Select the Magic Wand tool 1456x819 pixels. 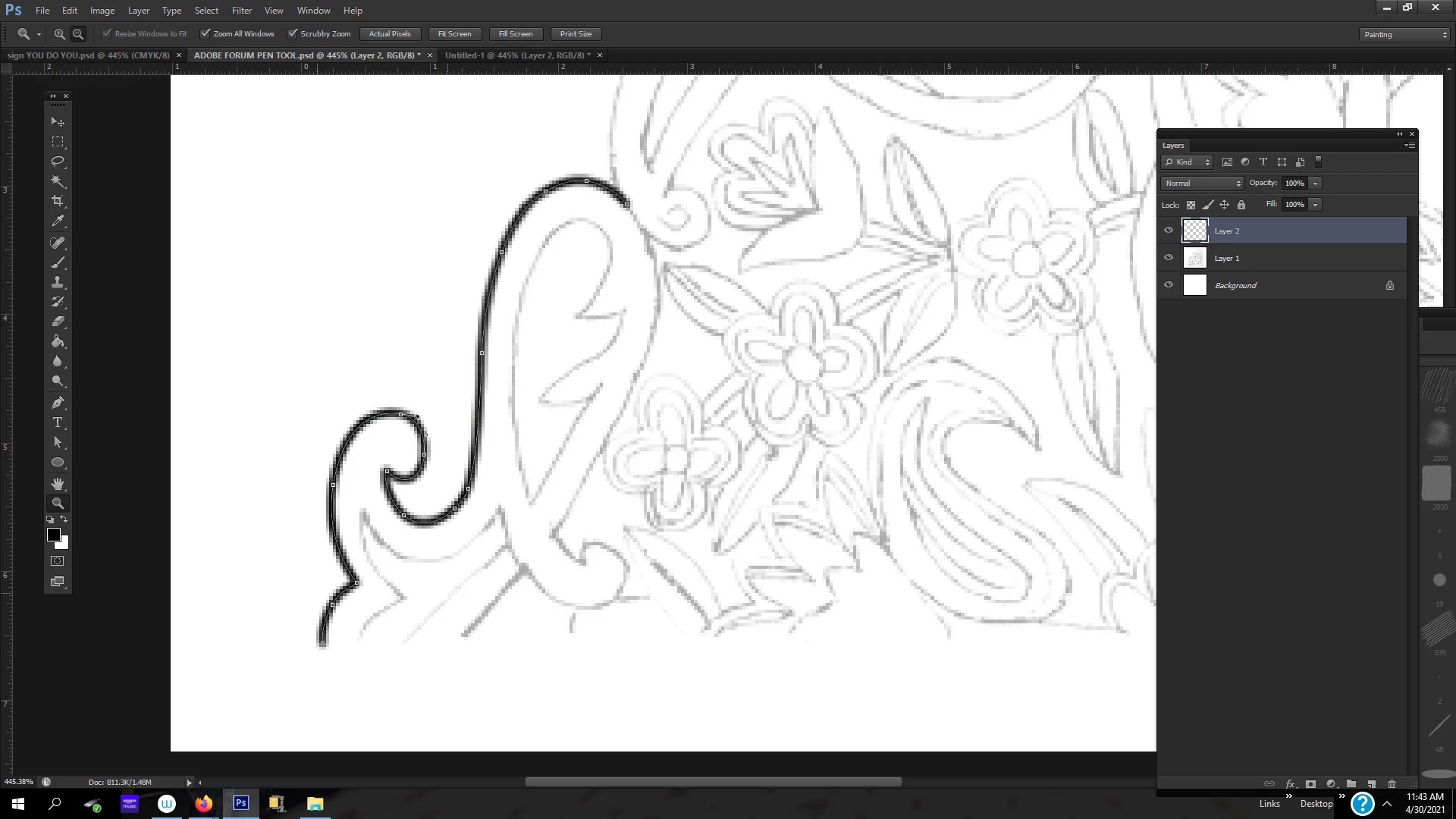[x=58, y=181]
